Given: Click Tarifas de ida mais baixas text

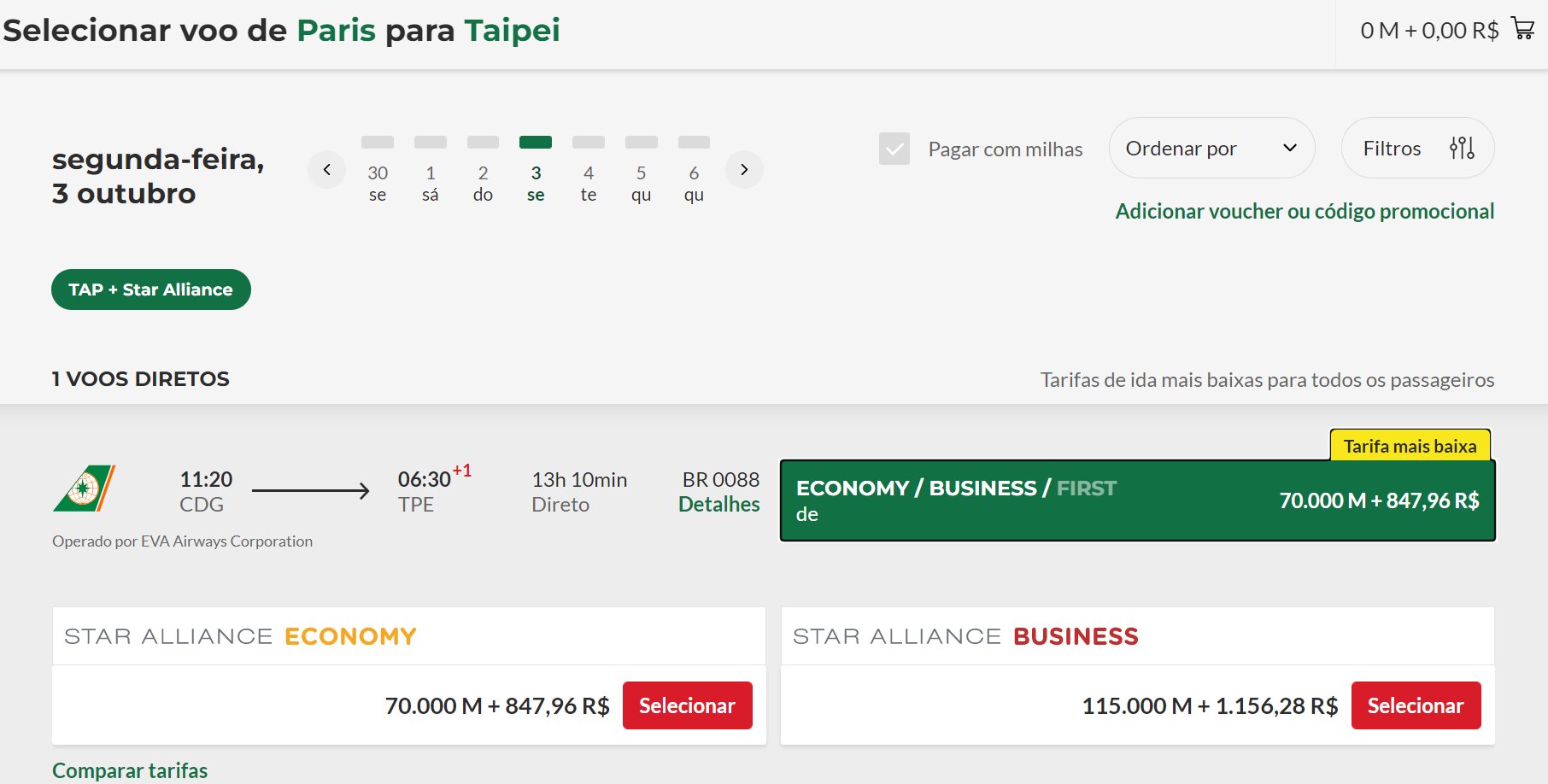Looking at the screenshot, I should [1267, 380].
